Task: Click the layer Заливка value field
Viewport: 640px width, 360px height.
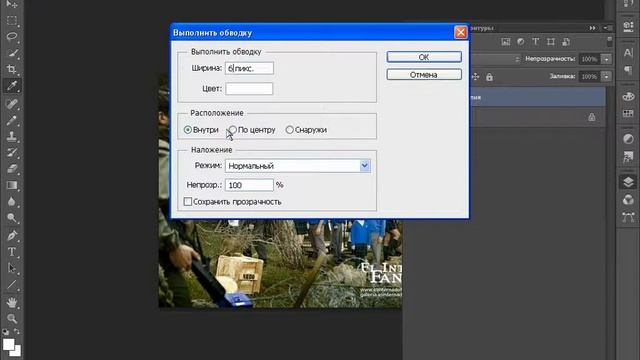Action: (x=589, y=76)
